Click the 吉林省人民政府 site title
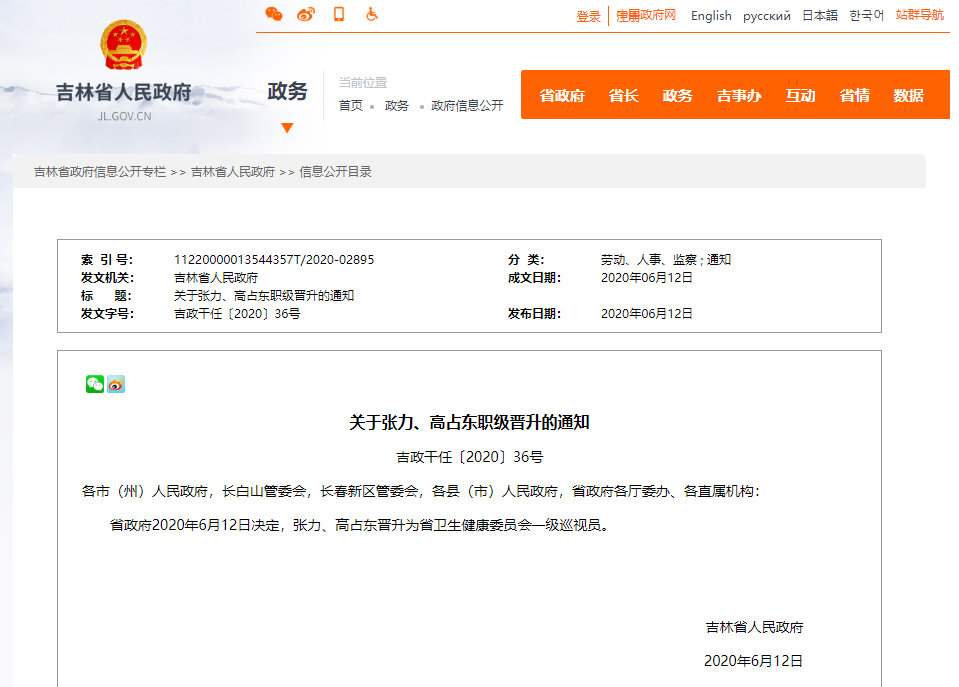 [x=124, y=94]
